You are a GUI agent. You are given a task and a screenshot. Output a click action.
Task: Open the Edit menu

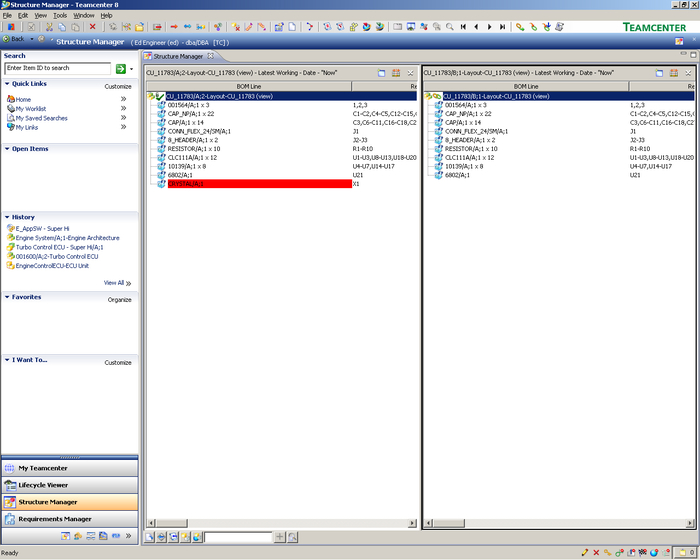[x=23, y=15]
